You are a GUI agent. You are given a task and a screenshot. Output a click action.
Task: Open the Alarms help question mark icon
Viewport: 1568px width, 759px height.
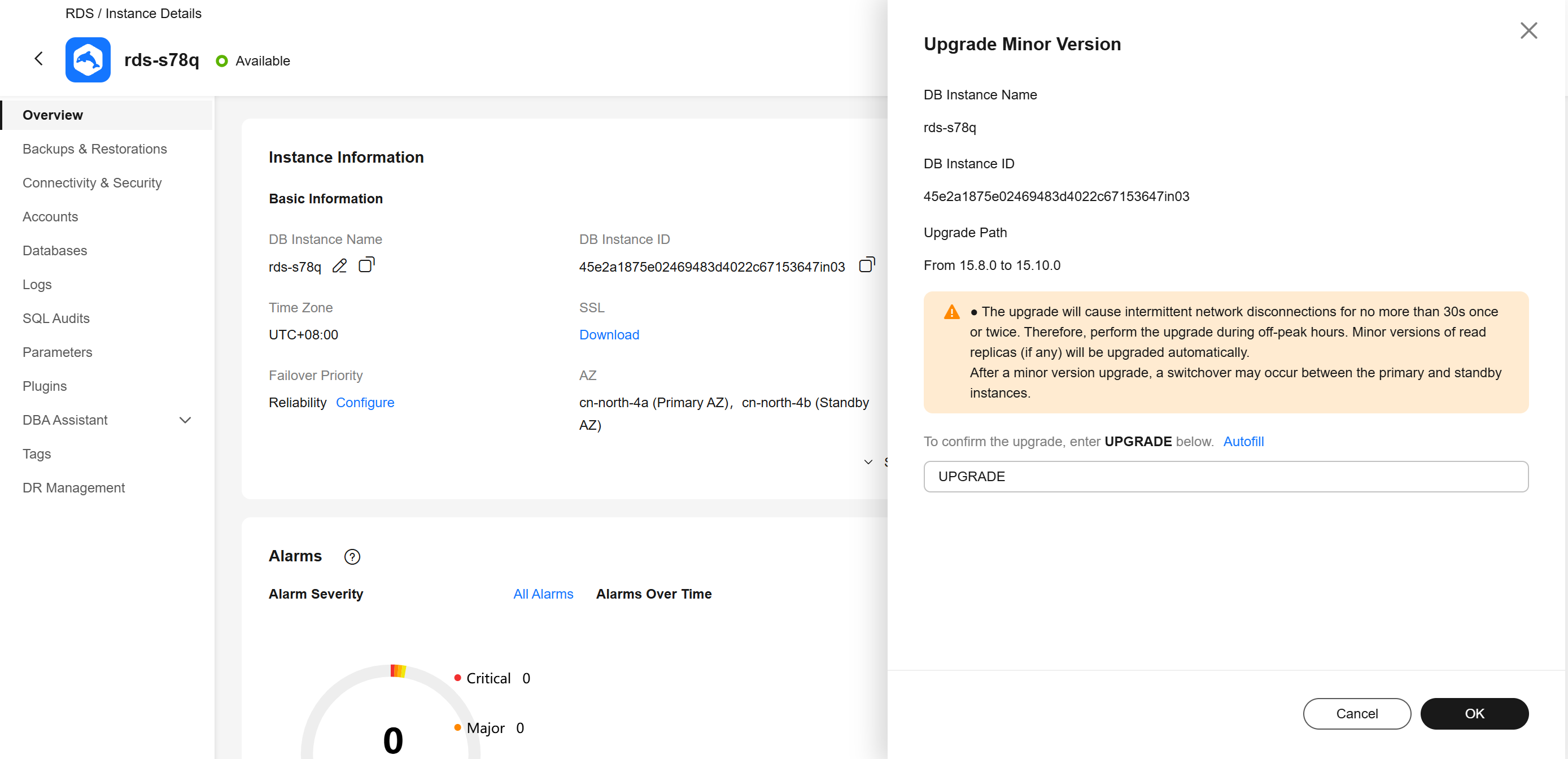pyautogui.click(x=352, y=556)
